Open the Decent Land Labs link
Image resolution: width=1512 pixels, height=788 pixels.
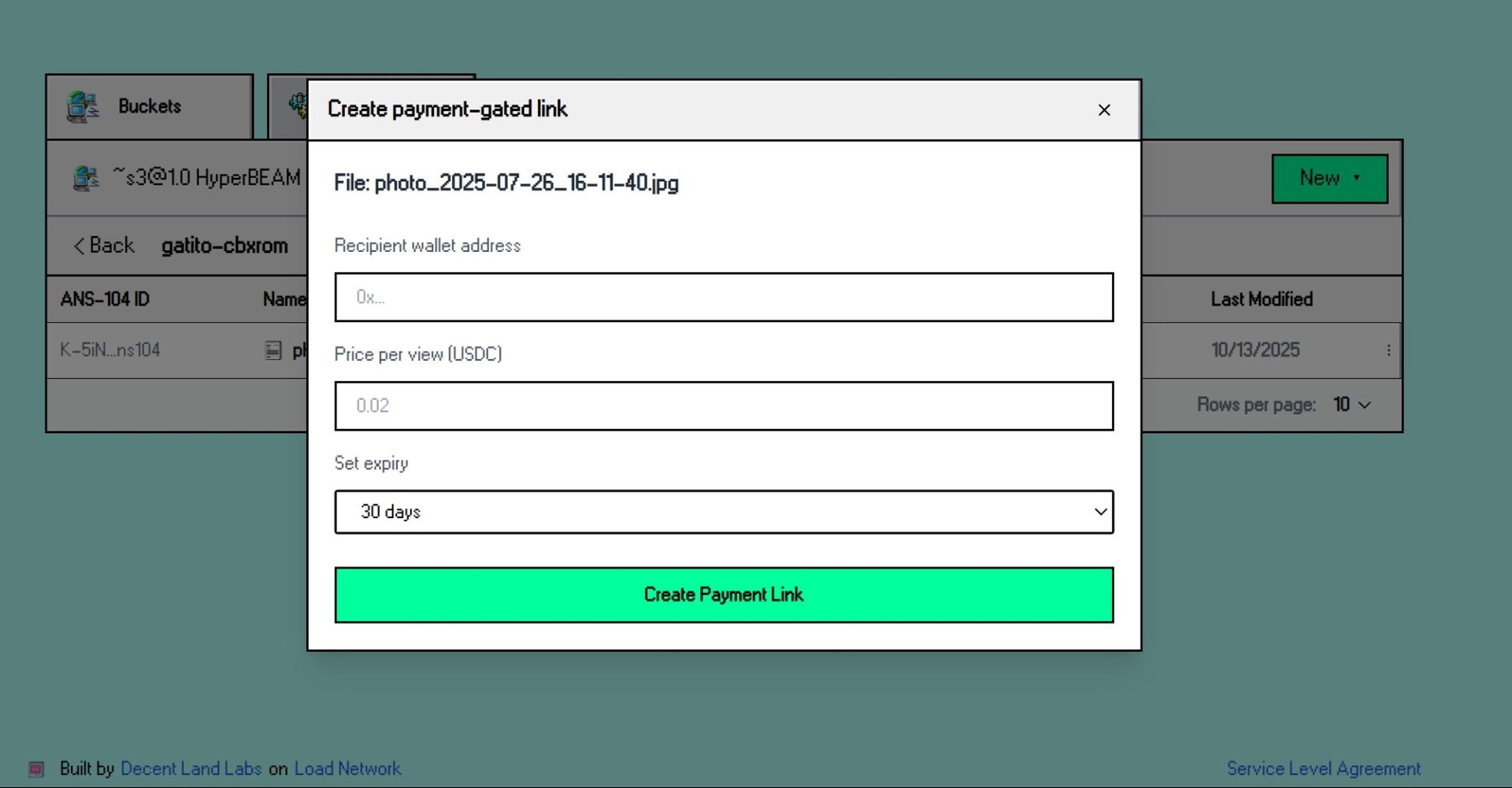[191, 769]
